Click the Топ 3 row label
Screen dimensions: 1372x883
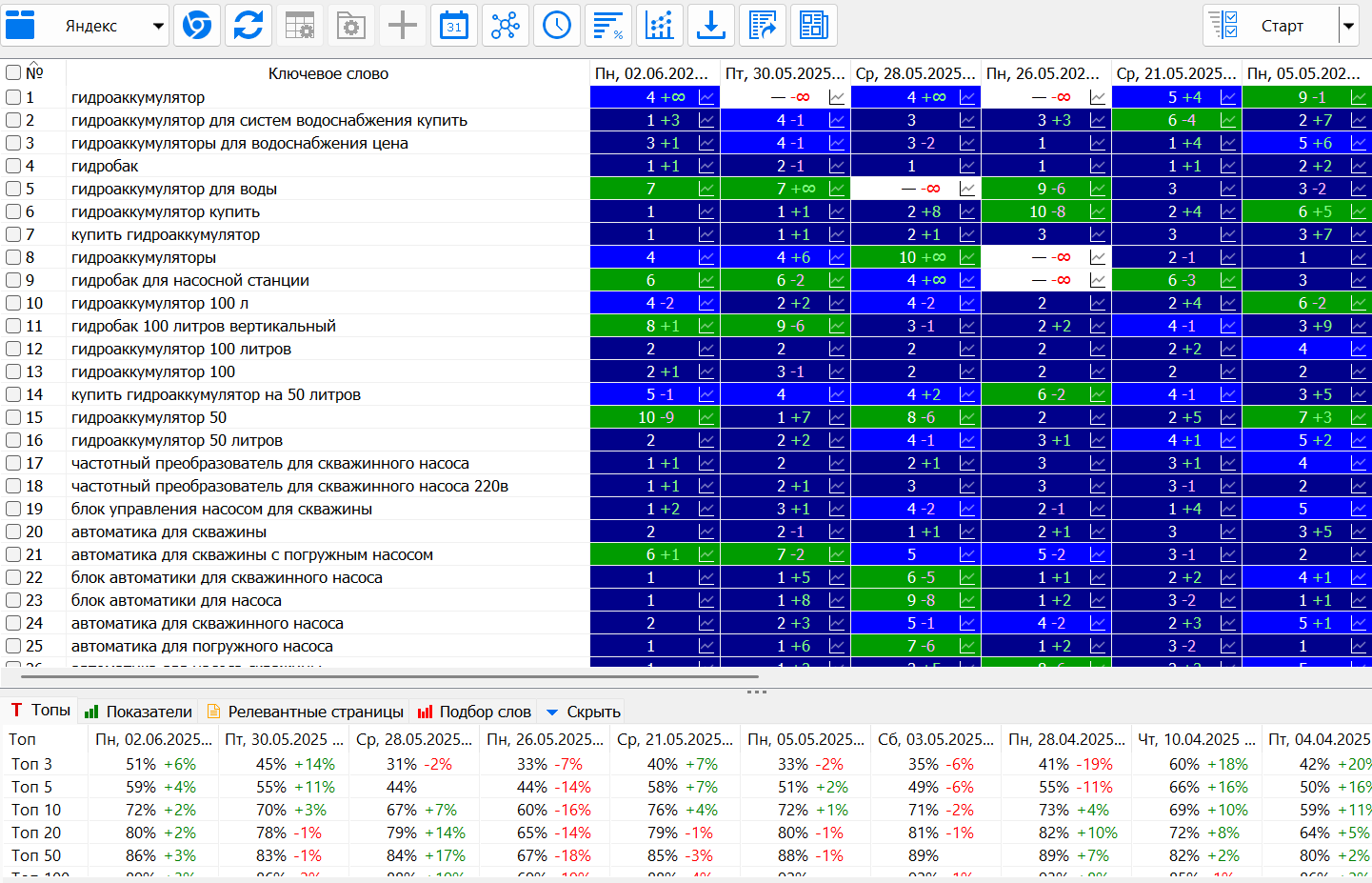[x=31, y=764]
